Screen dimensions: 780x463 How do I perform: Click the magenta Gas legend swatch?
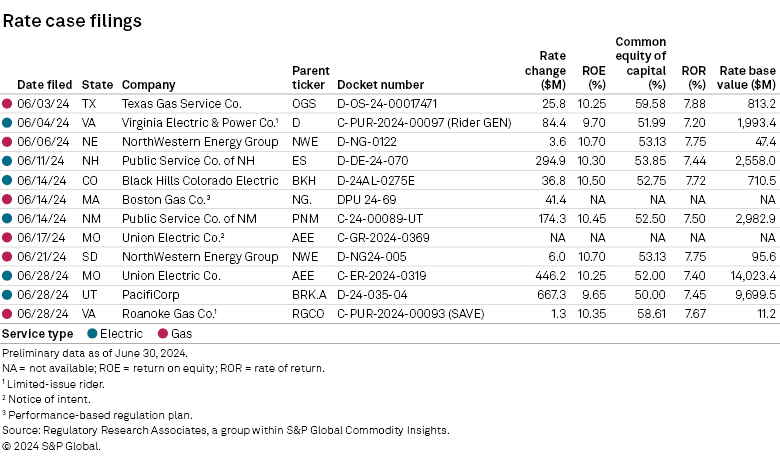pos(161,333)
